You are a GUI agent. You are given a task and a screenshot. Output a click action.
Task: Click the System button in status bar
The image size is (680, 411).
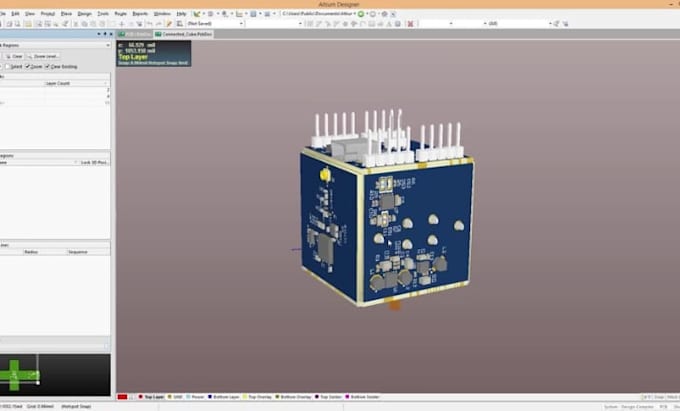(x=611, y=407)
